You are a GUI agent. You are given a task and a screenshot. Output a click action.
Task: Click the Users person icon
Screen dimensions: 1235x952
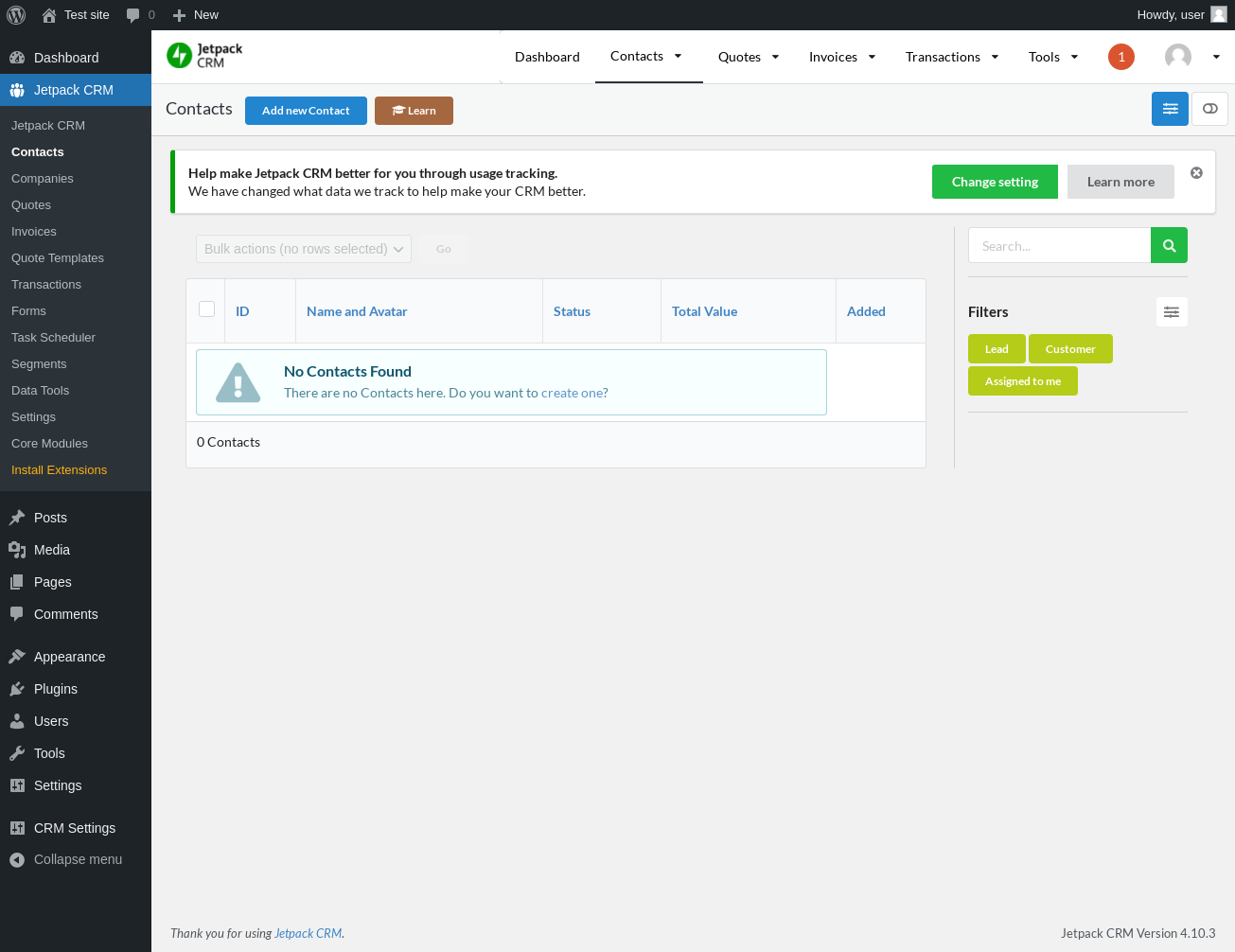point(17,721)
